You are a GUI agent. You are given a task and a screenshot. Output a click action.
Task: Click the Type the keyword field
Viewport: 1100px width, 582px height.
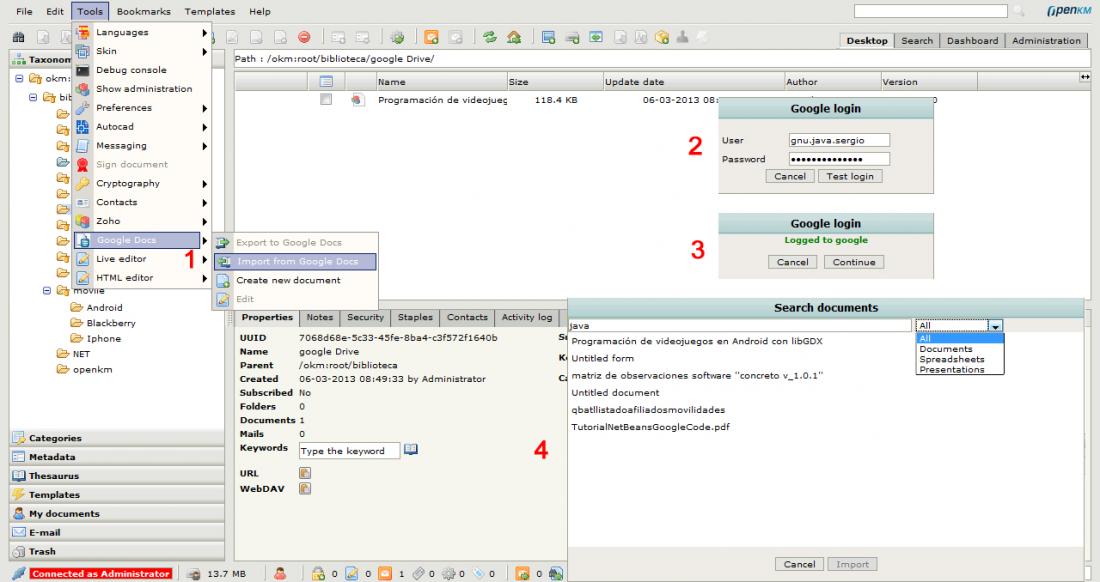click(x=349, y=451)
